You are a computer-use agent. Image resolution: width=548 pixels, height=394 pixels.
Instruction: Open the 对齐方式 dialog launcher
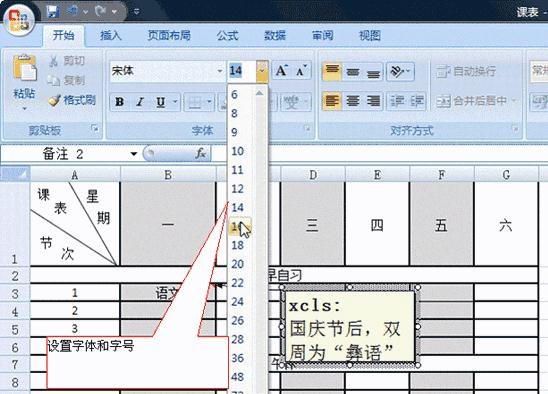pos(515,128)
